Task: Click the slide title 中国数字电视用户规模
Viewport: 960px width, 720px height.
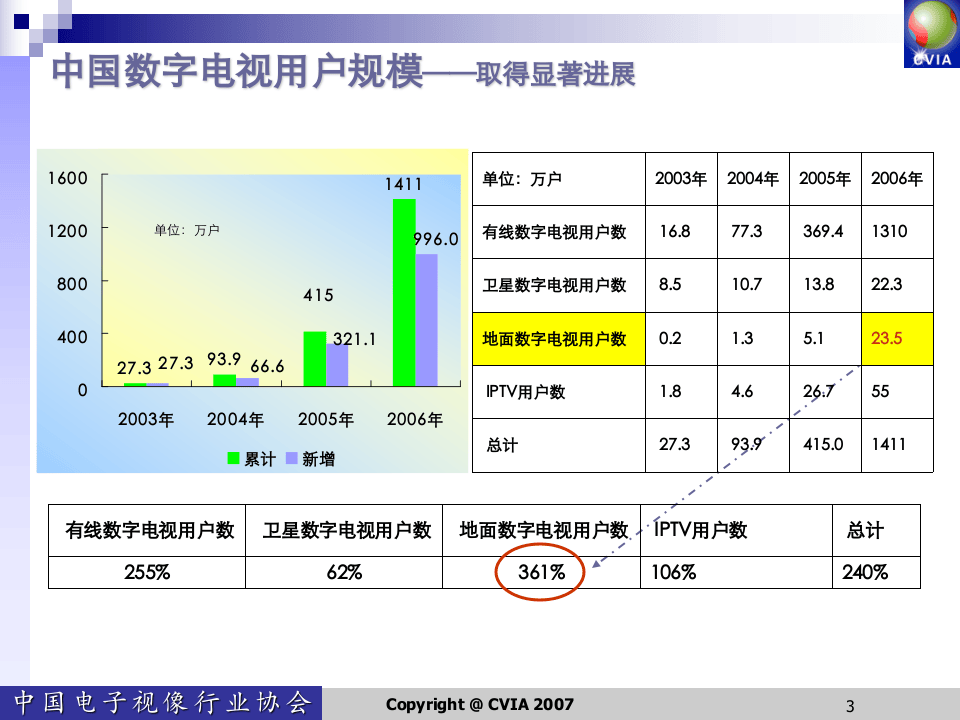Action: pyautogui.click(x=238, y=72)
